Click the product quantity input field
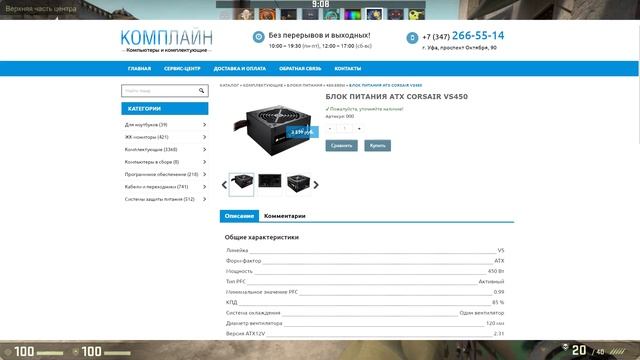The width and height of the screenshot is (640, 360). coord(344,129)
